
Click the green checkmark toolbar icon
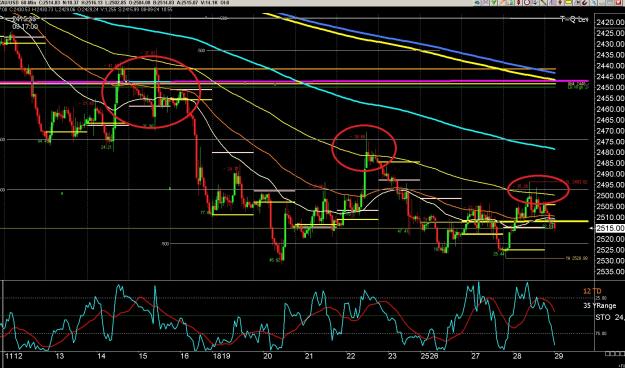coord(493,2)
